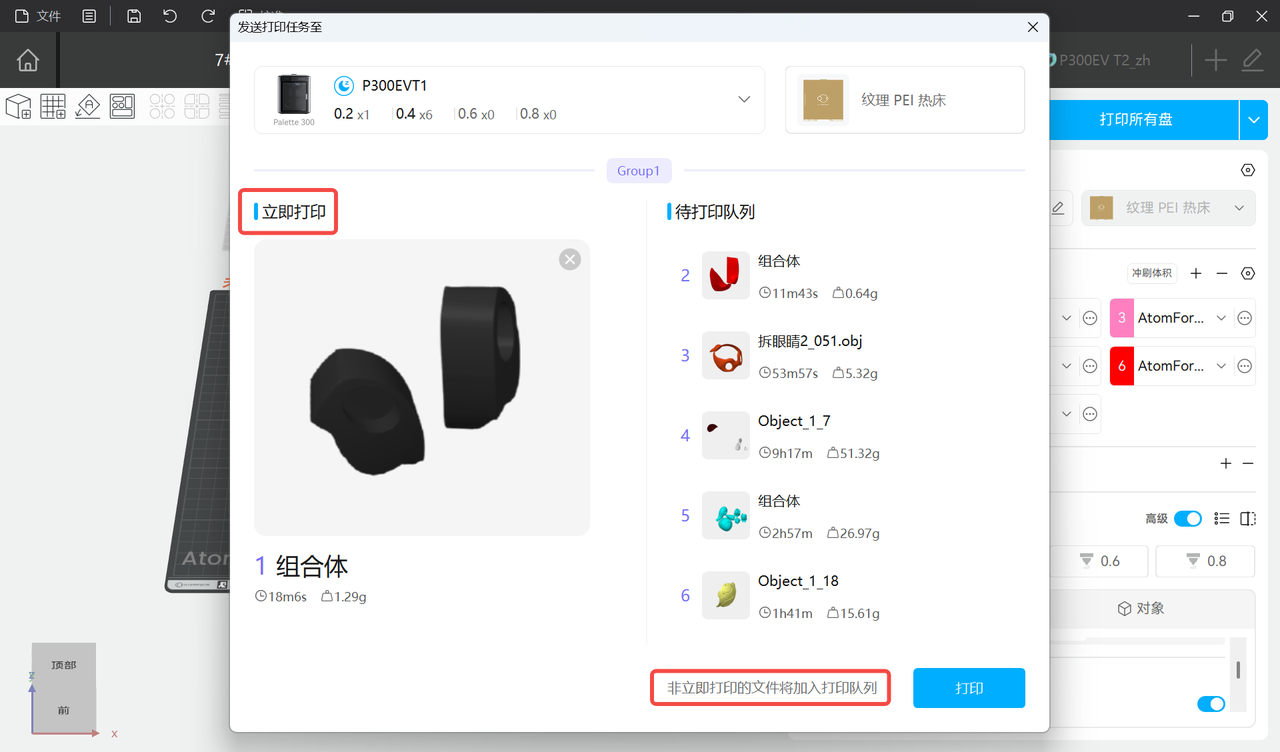The image size is (1280, 752).
Task: Click the 打印所有盘 button
Action: pos(1136,120)
